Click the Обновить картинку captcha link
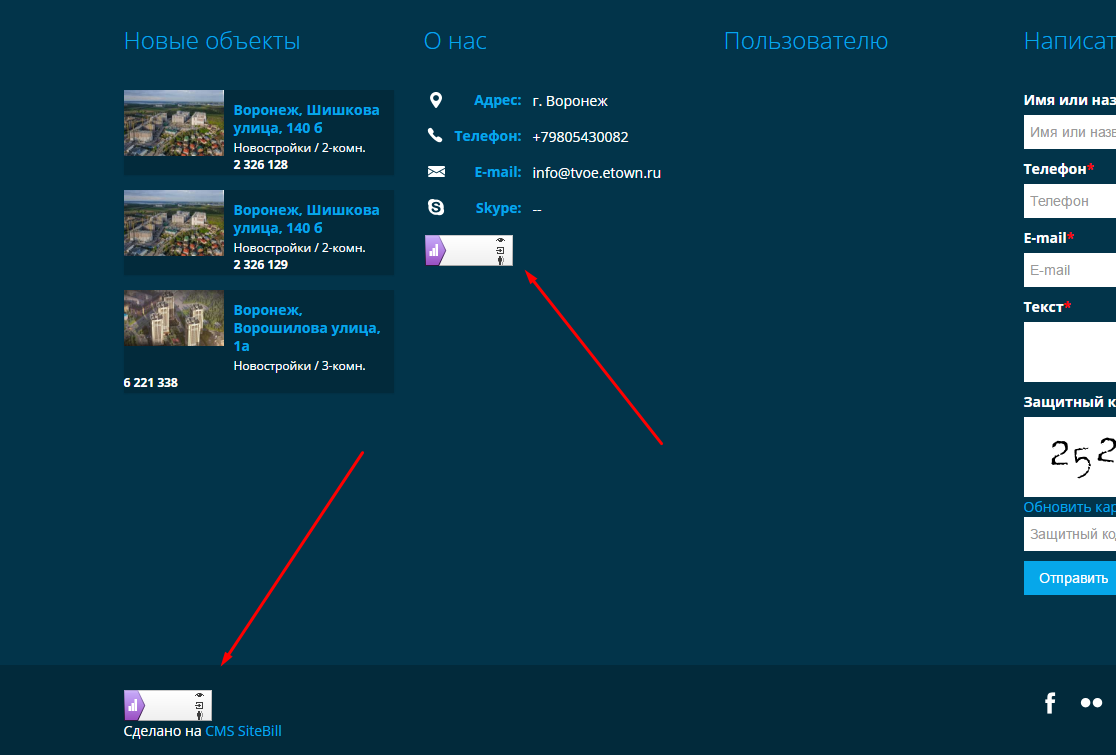 [1069, 507]
